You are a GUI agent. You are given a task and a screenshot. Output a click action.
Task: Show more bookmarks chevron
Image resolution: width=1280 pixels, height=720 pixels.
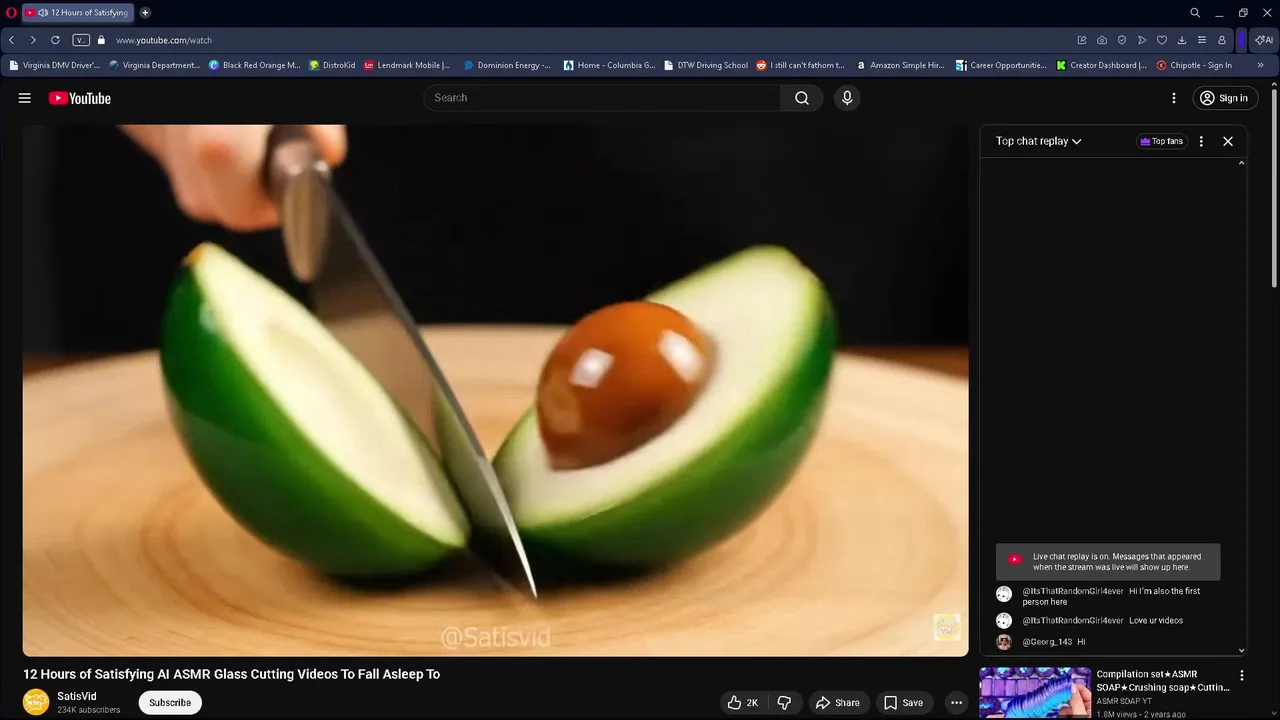tap(1260, 65)
